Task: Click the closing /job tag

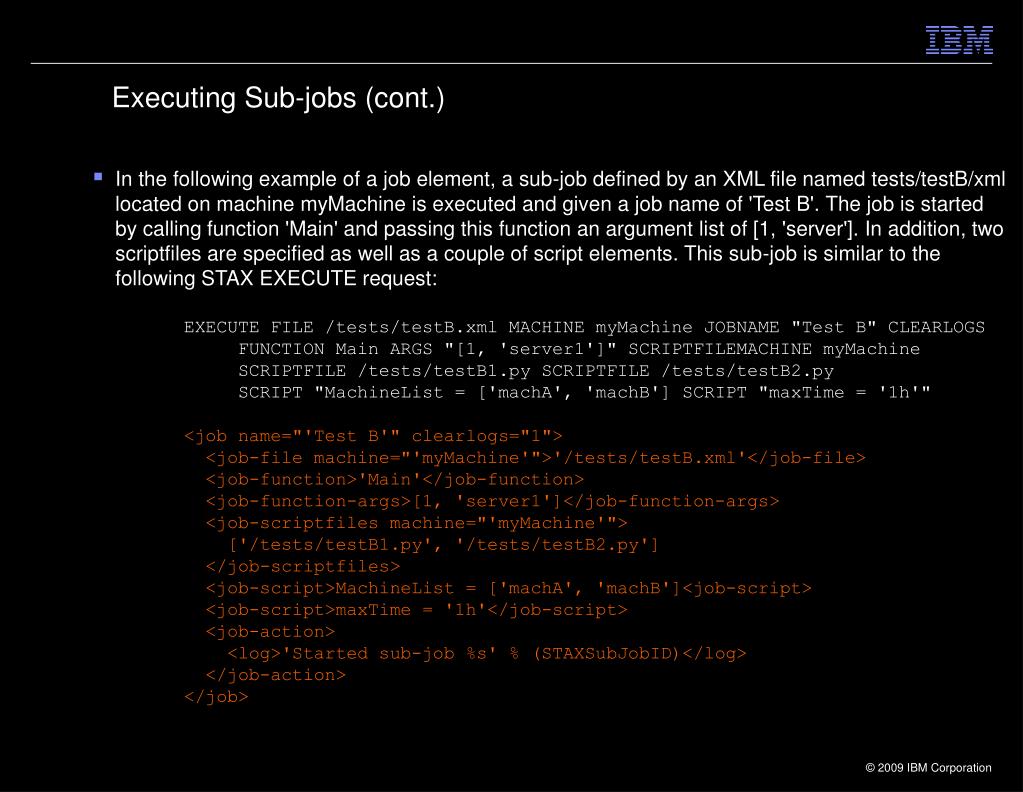Action: pos(216,697)
